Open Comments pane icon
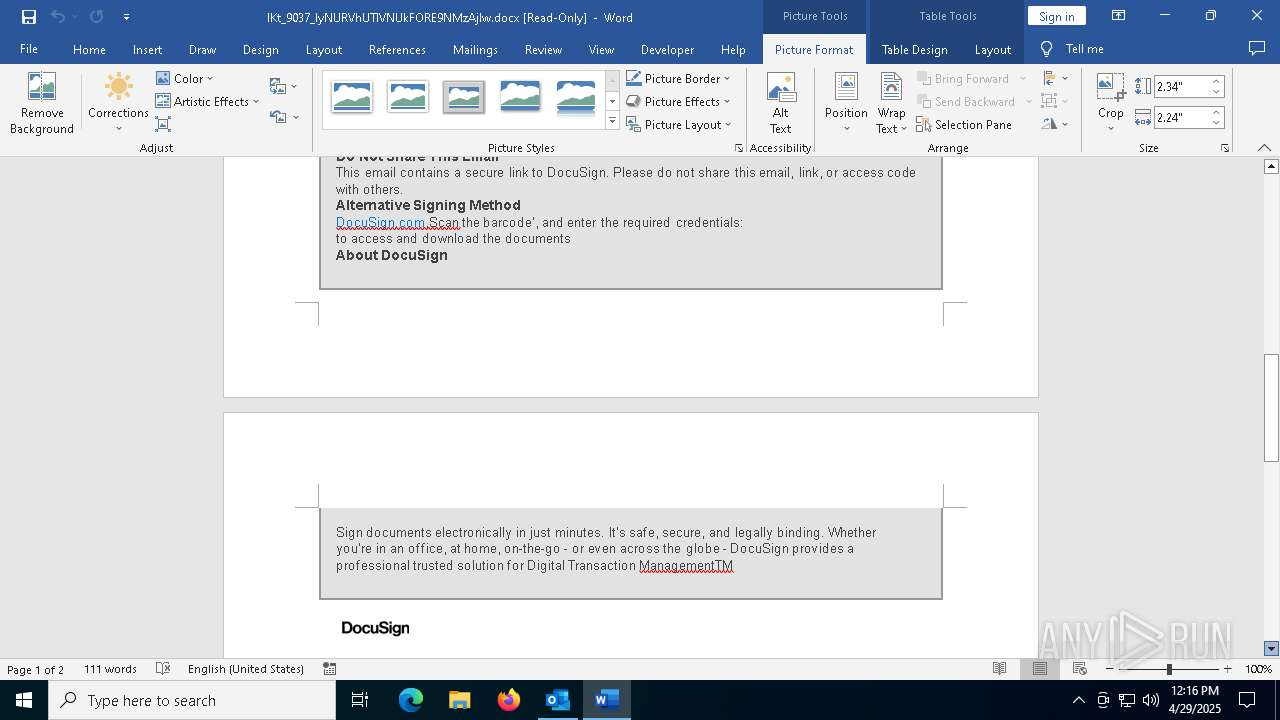Screen dimensions: 1280x720 click(x=1257, y=48)
